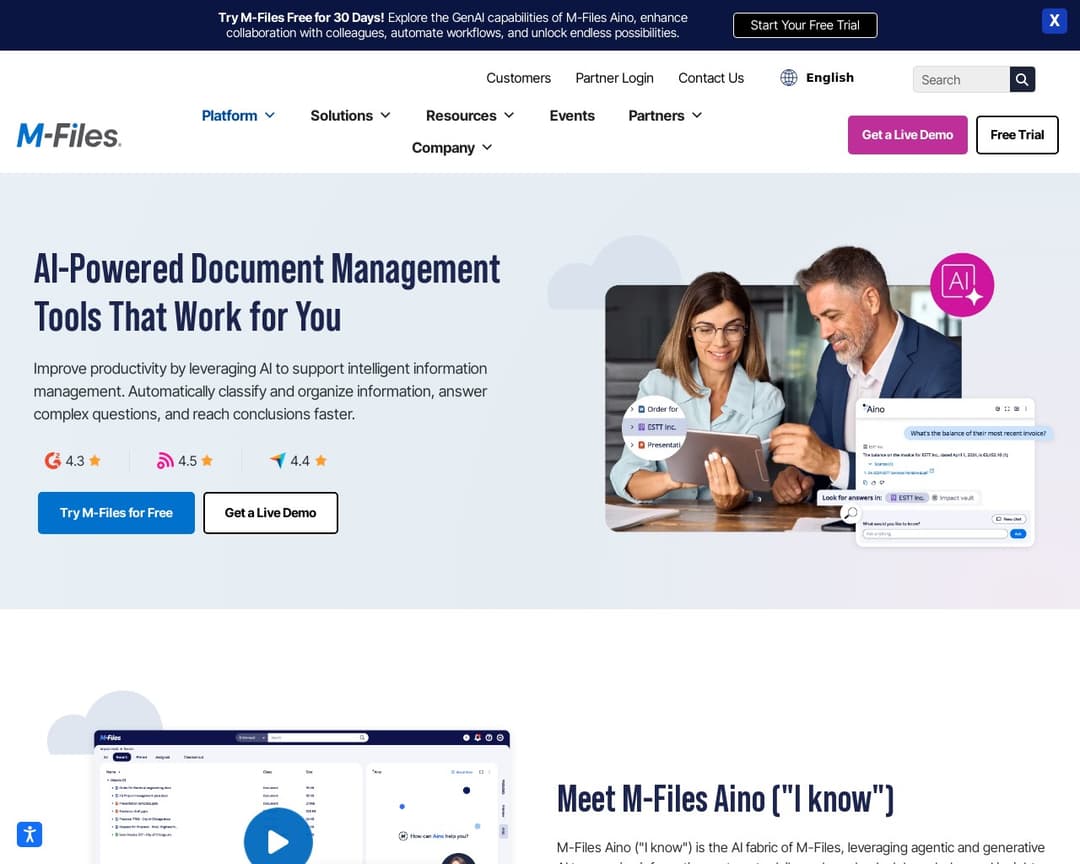Expand the Partners menu
The height and width of the screenshot is (864, 1080).
point(665,116)
